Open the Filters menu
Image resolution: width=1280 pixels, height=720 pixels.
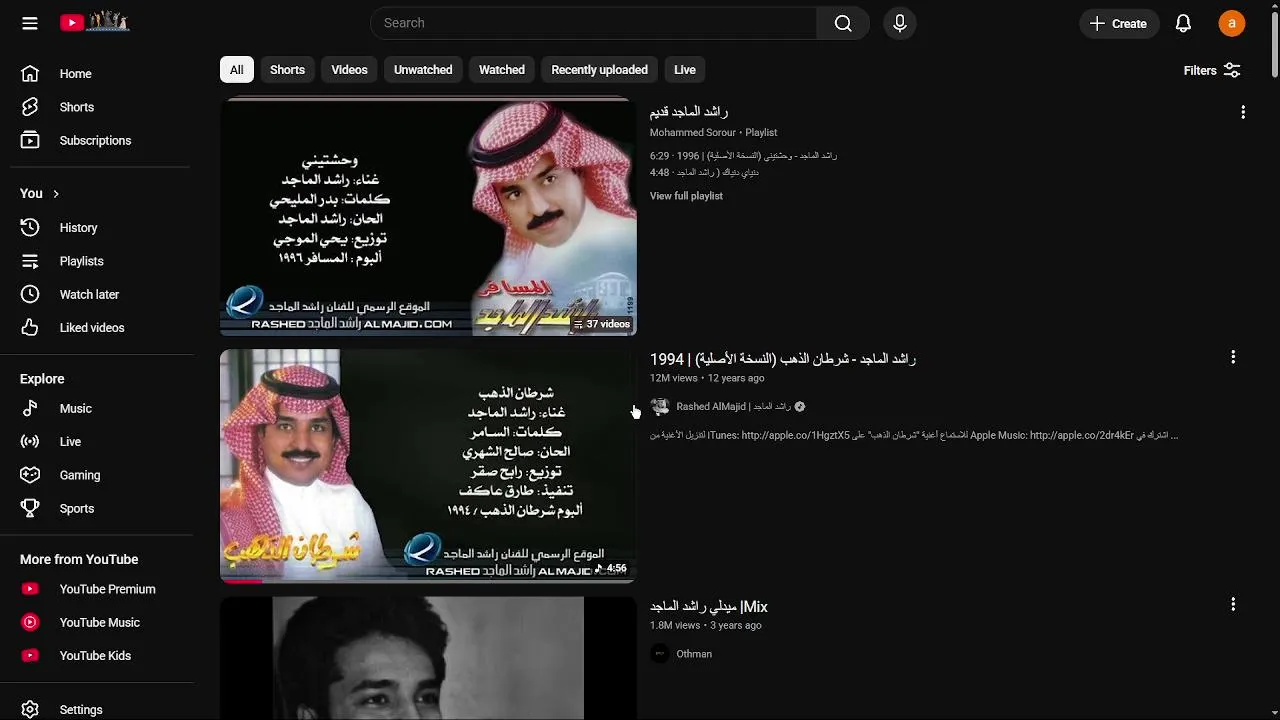(x=1212, y=70)
